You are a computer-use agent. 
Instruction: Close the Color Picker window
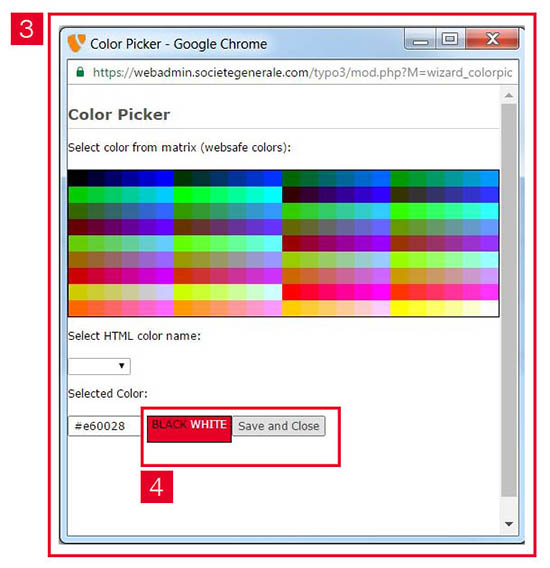click(x=492, y=39)
